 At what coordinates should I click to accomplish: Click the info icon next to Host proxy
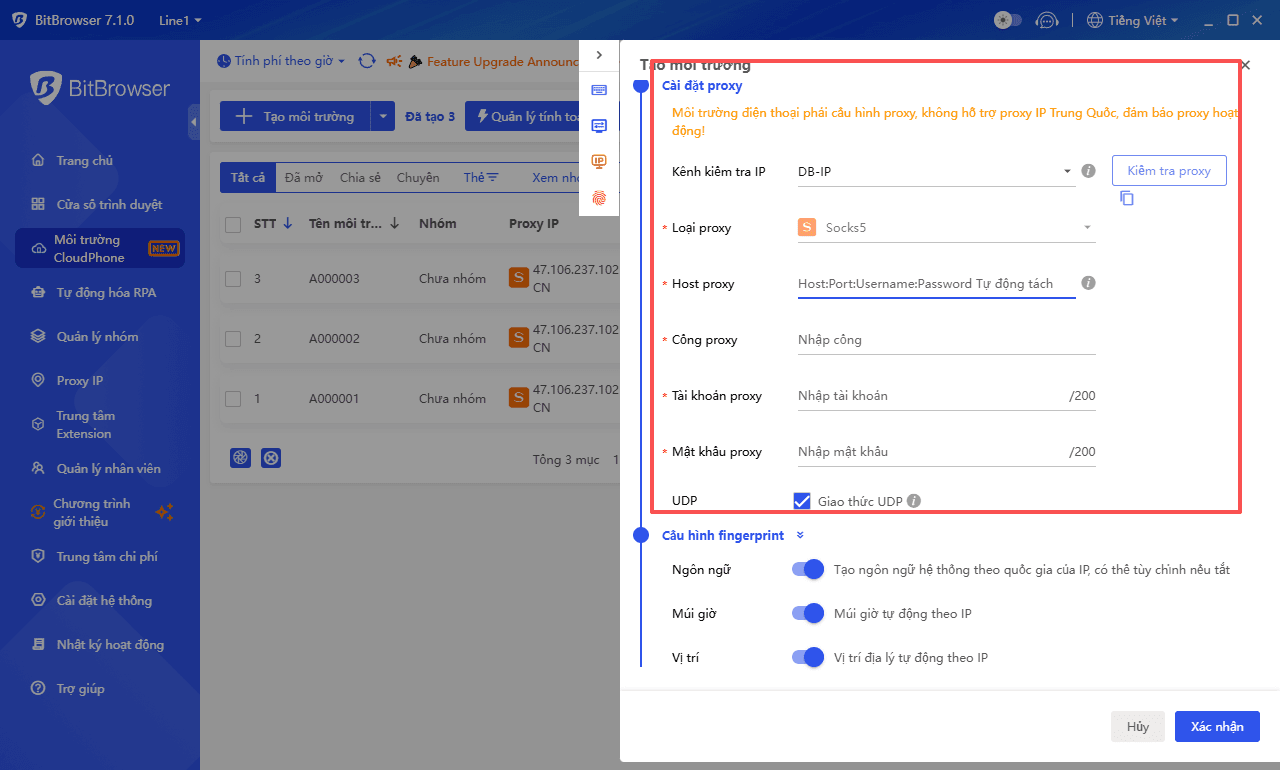pos(1089,283)
